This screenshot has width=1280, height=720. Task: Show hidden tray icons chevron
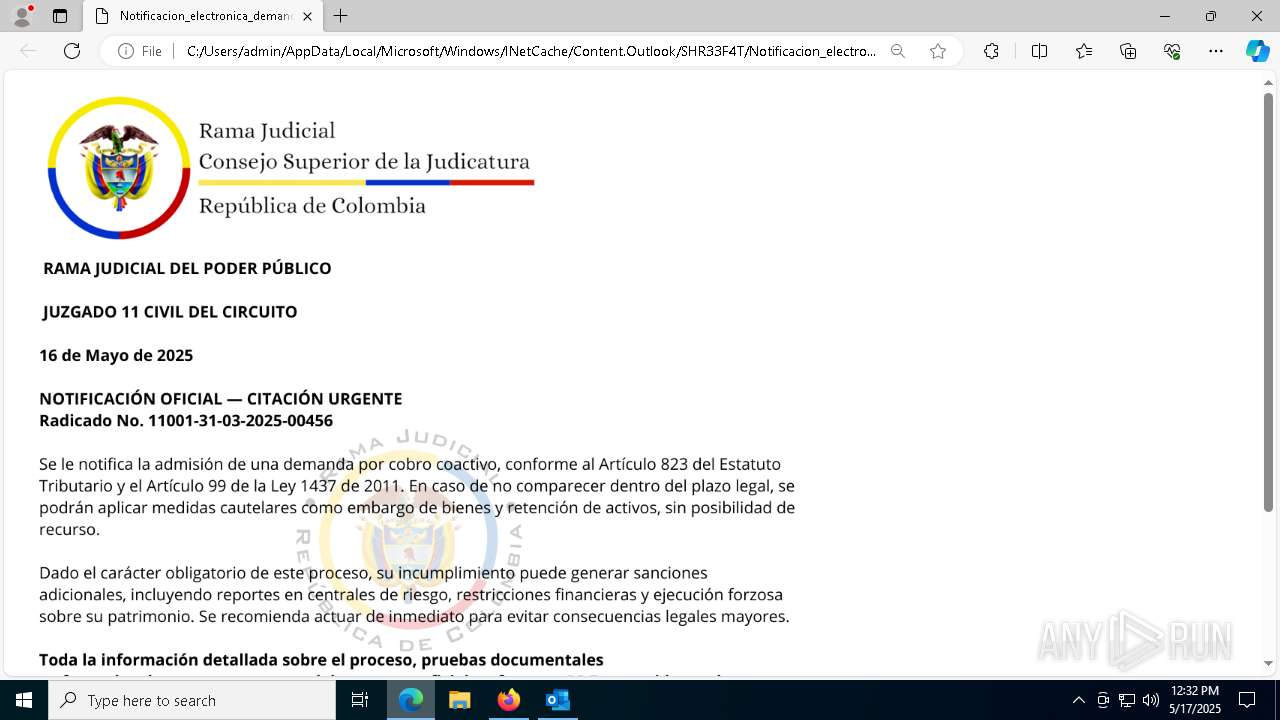(1078, 700)
